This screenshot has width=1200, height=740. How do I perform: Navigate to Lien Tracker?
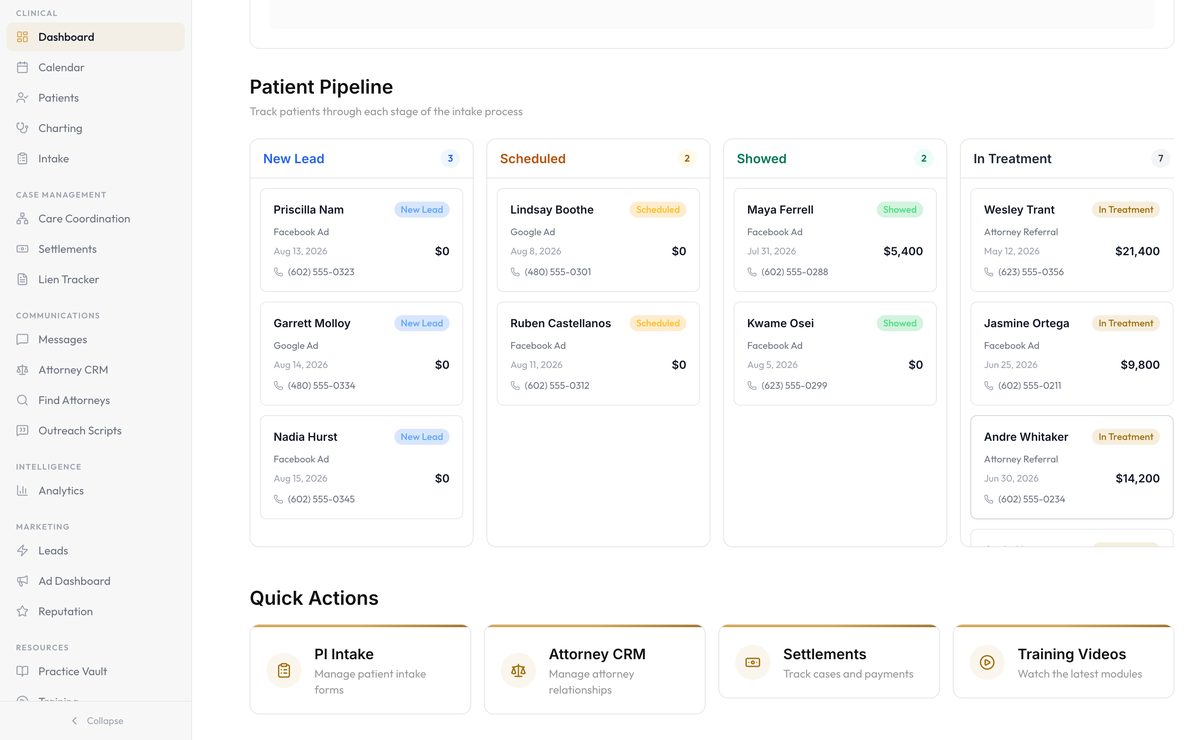coord(95,279)
